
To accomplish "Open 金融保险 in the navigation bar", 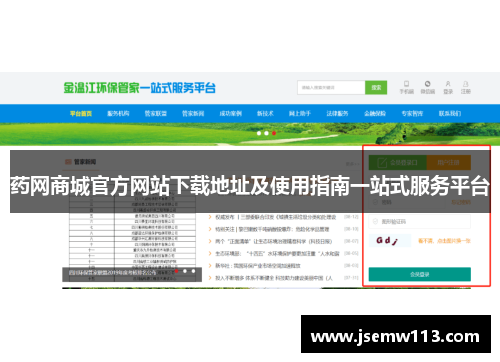I will click(375, 114).
